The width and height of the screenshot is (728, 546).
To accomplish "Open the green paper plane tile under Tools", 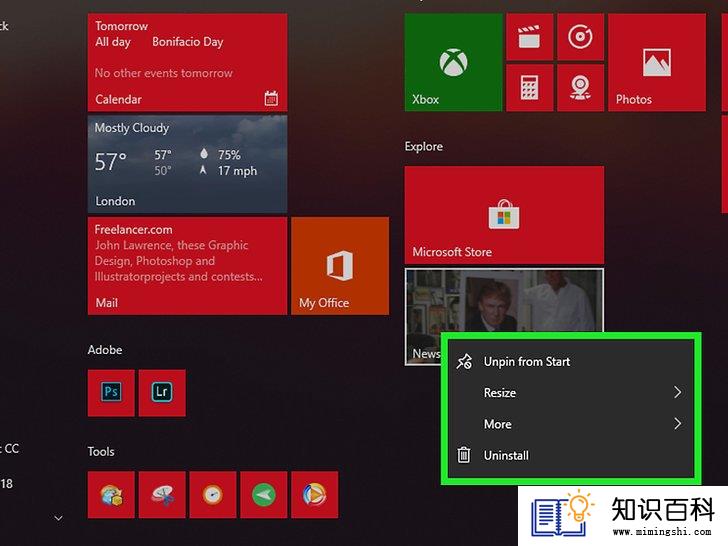I will pos(264,494).
